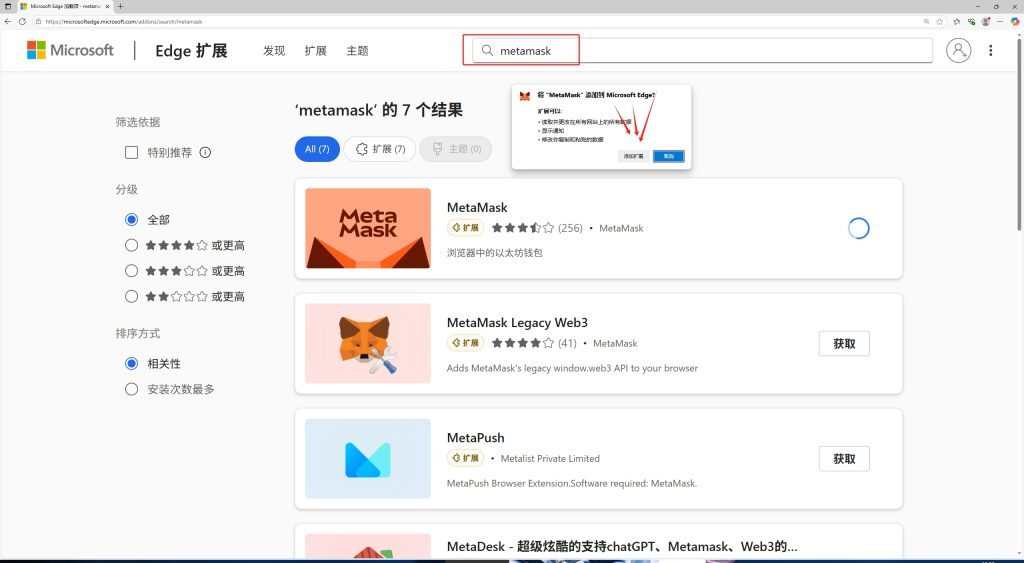Image resolution: width=1024 pixels, height=563 pixels.
Task: Click the zoom magnifier in the address bar
Action: (926, 22)
